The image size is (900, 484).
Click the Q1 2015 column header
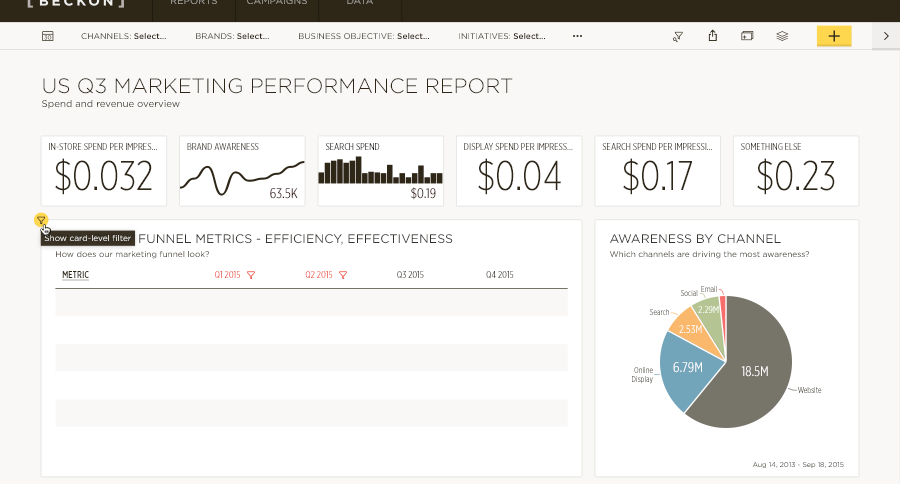[227, 275]
